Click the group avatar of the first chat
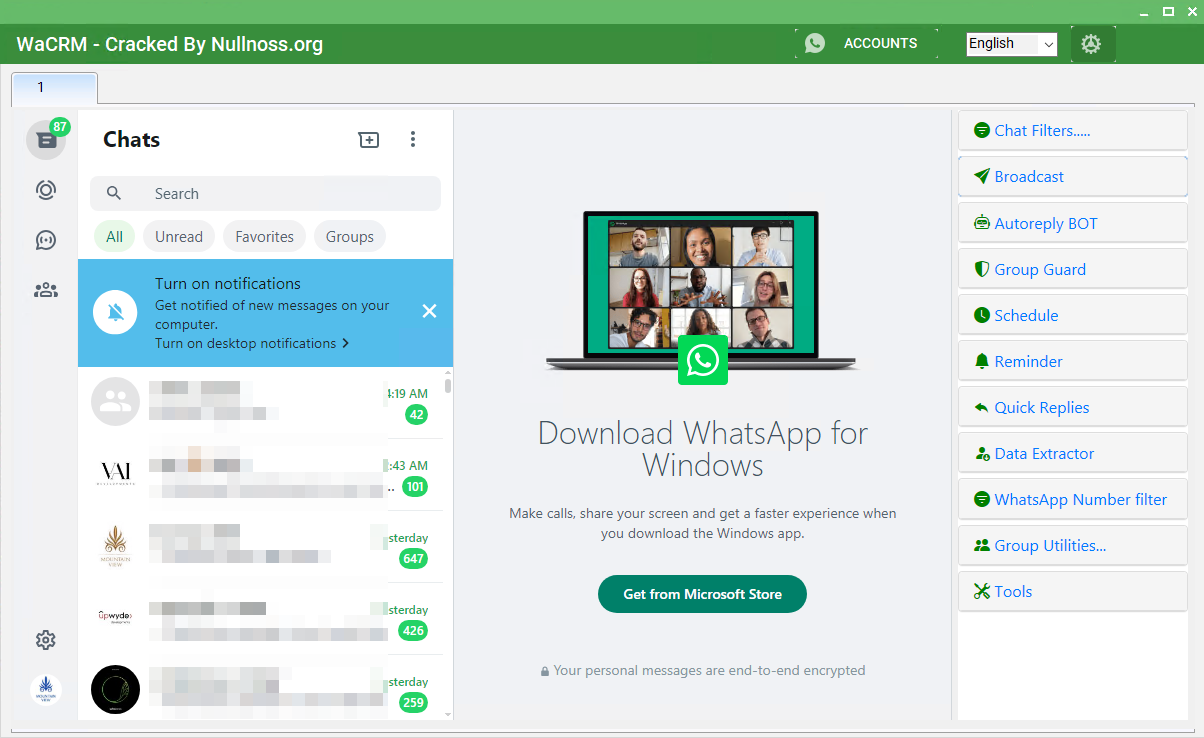This screenshot has width=1204, height=738. 116,402
